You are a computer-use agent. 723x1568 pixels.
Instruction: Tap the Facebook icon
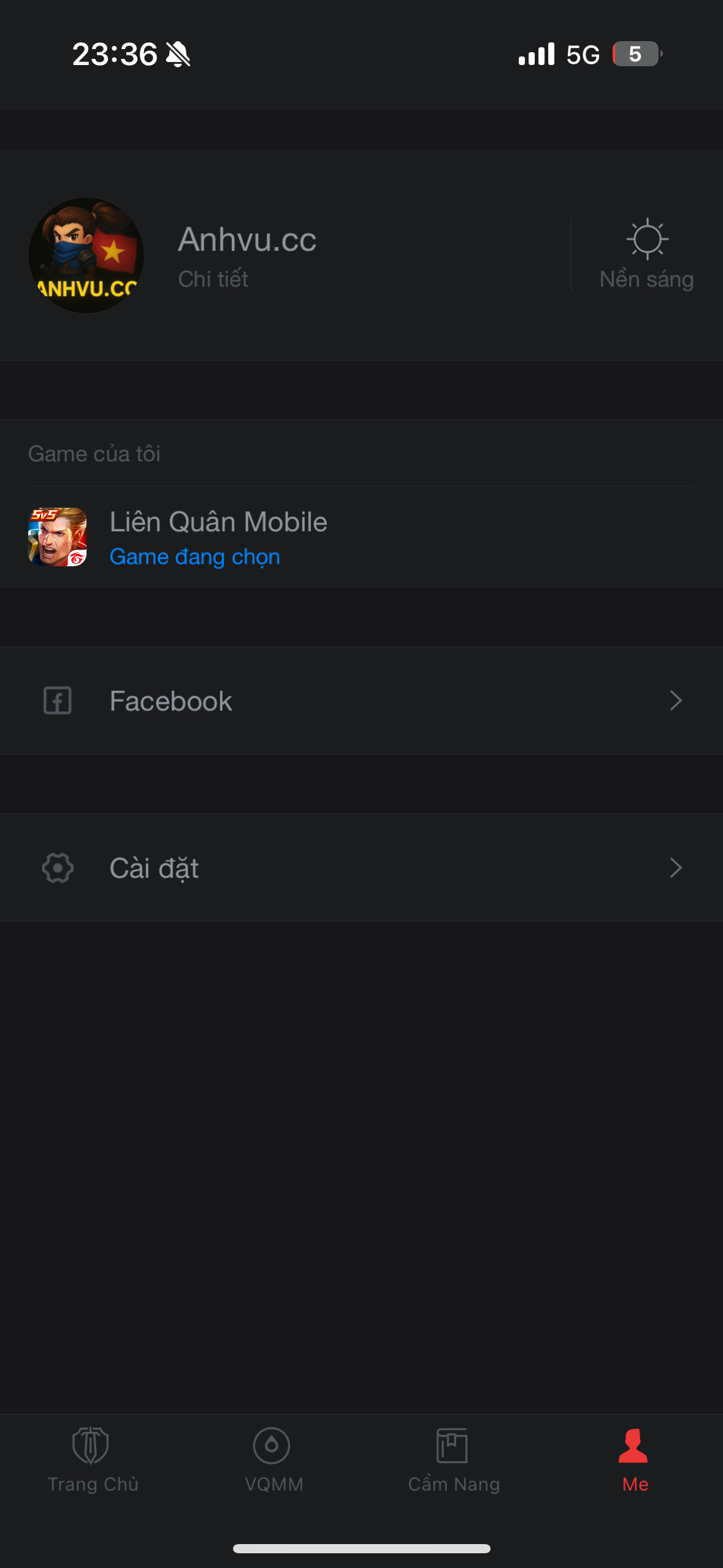coord(57,700)
